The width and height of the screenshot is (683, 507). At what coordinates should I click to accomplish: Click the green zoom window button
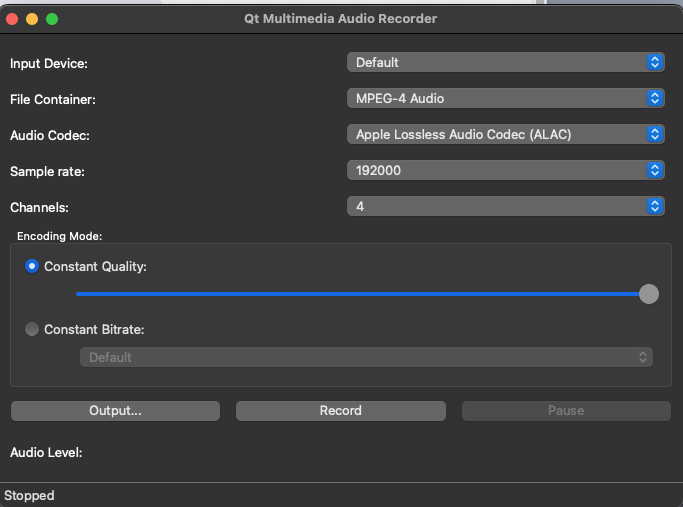pyautogui.click(x=52, y=19)
